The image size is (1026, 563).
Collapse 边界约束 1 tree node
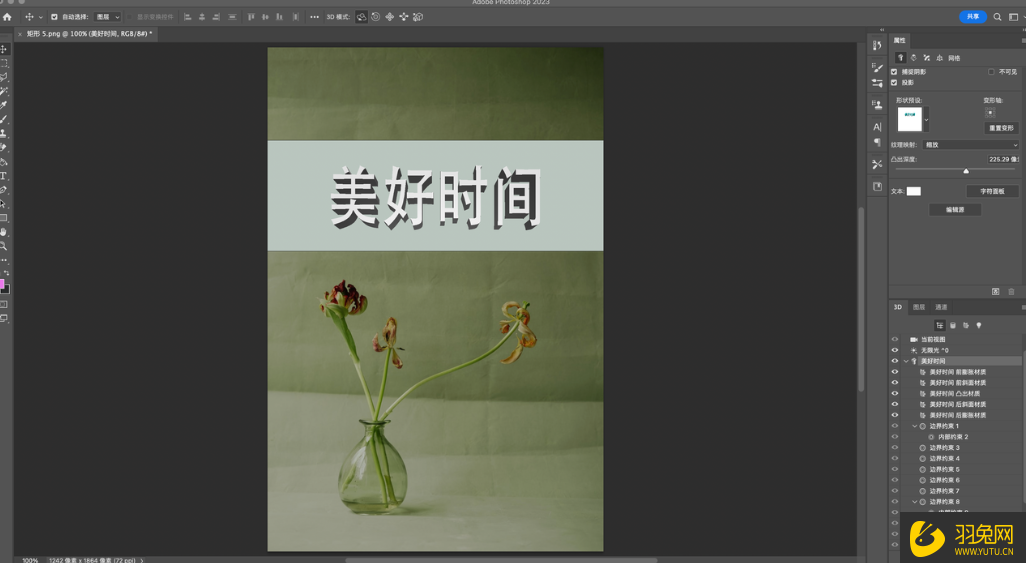click(x=915, y=426)
